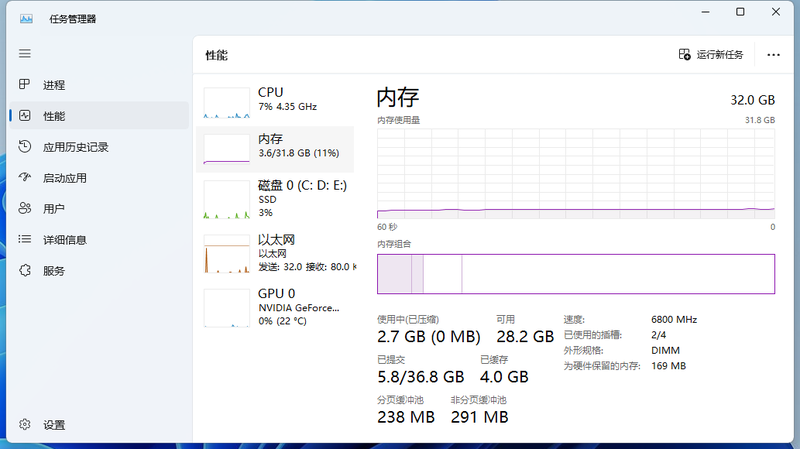Screen dimensions: 800x449
Task: Click the hamburger navigation menu icon
Action: [x=25, y=53]
